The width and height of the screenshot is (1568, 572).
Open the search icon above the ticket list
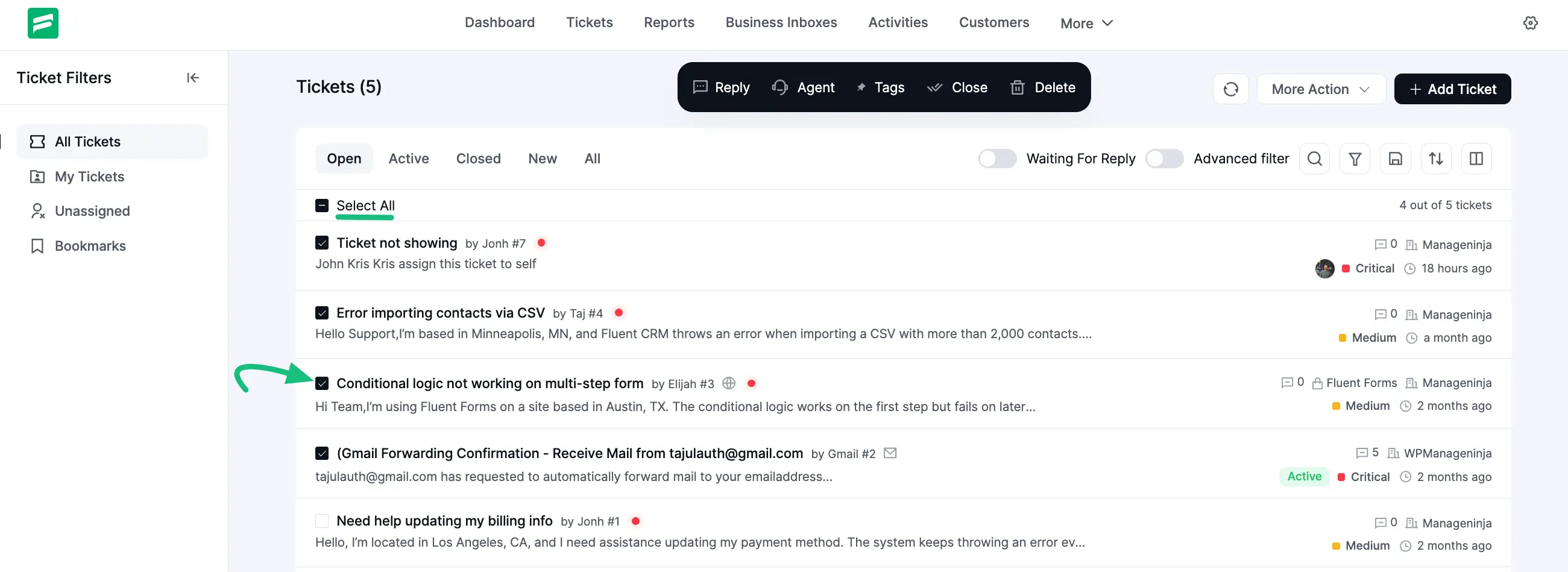[x=1314, y=158]
